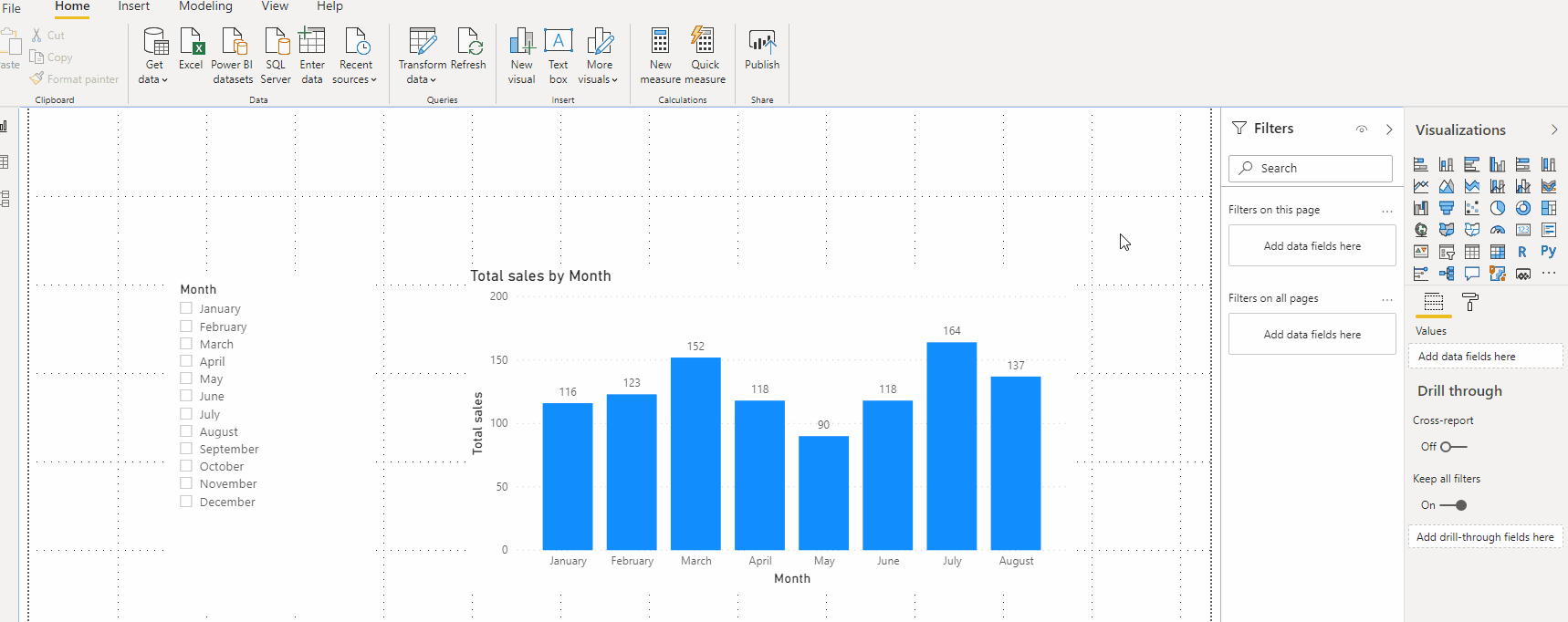
Task: Create a Quick measure
Action: pyautogui.click(x=706, y=56)
